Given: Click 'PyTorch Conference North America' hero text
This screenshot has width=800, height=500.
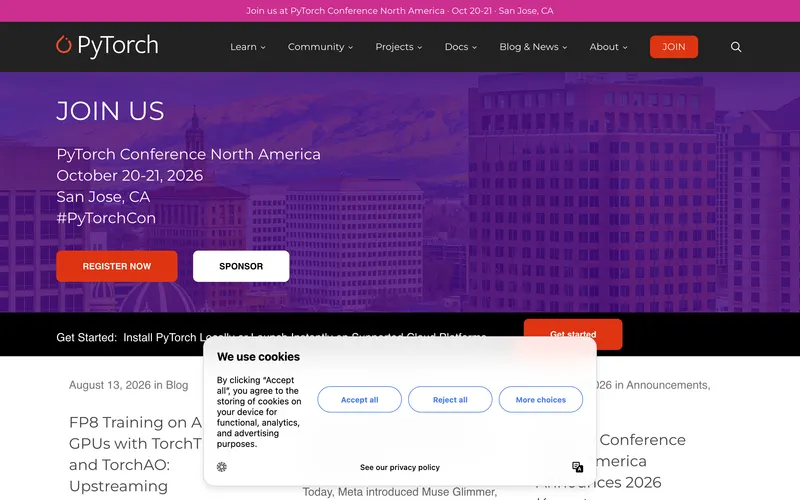Looking at the screenshot, I should point(188,154).
